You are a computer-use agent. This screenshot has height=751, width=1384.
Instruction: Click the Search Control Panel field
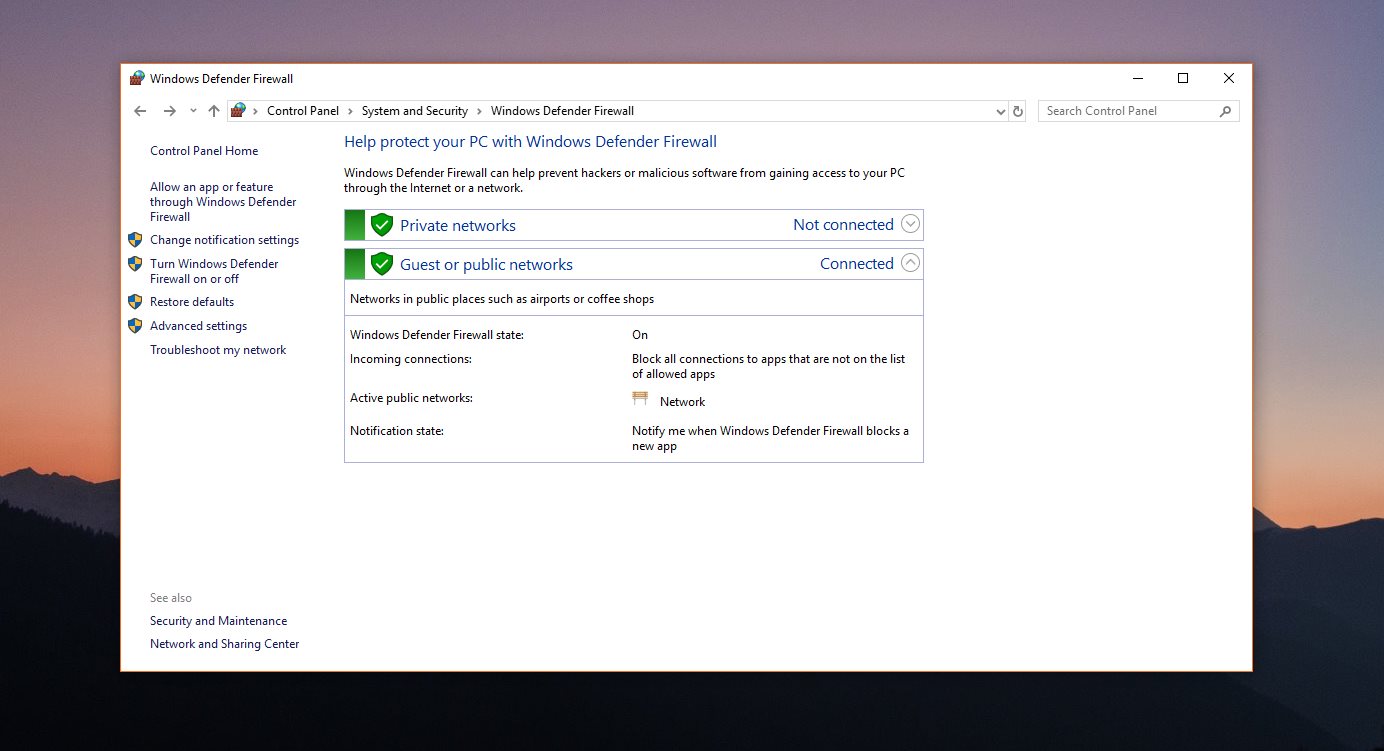click(1128, 111)
